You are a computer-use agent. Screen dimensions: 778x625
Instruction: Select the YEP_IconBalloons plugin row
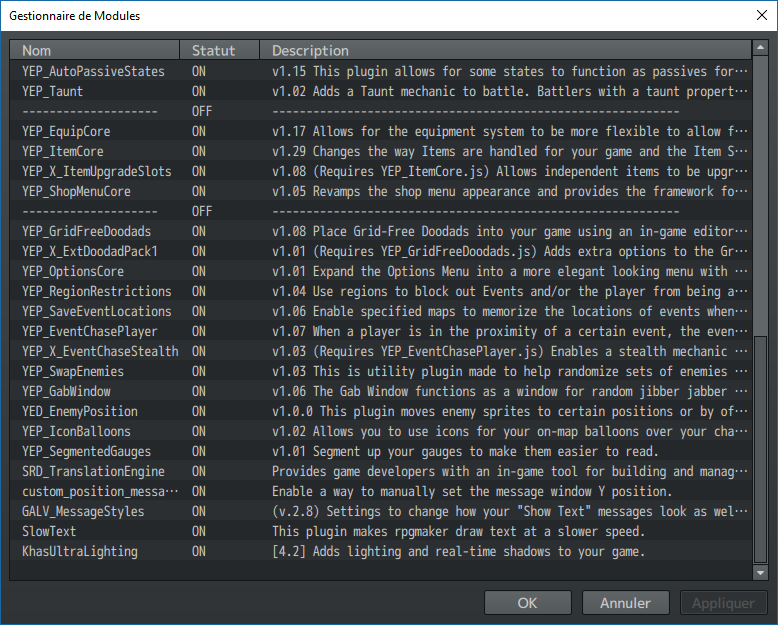381,432
